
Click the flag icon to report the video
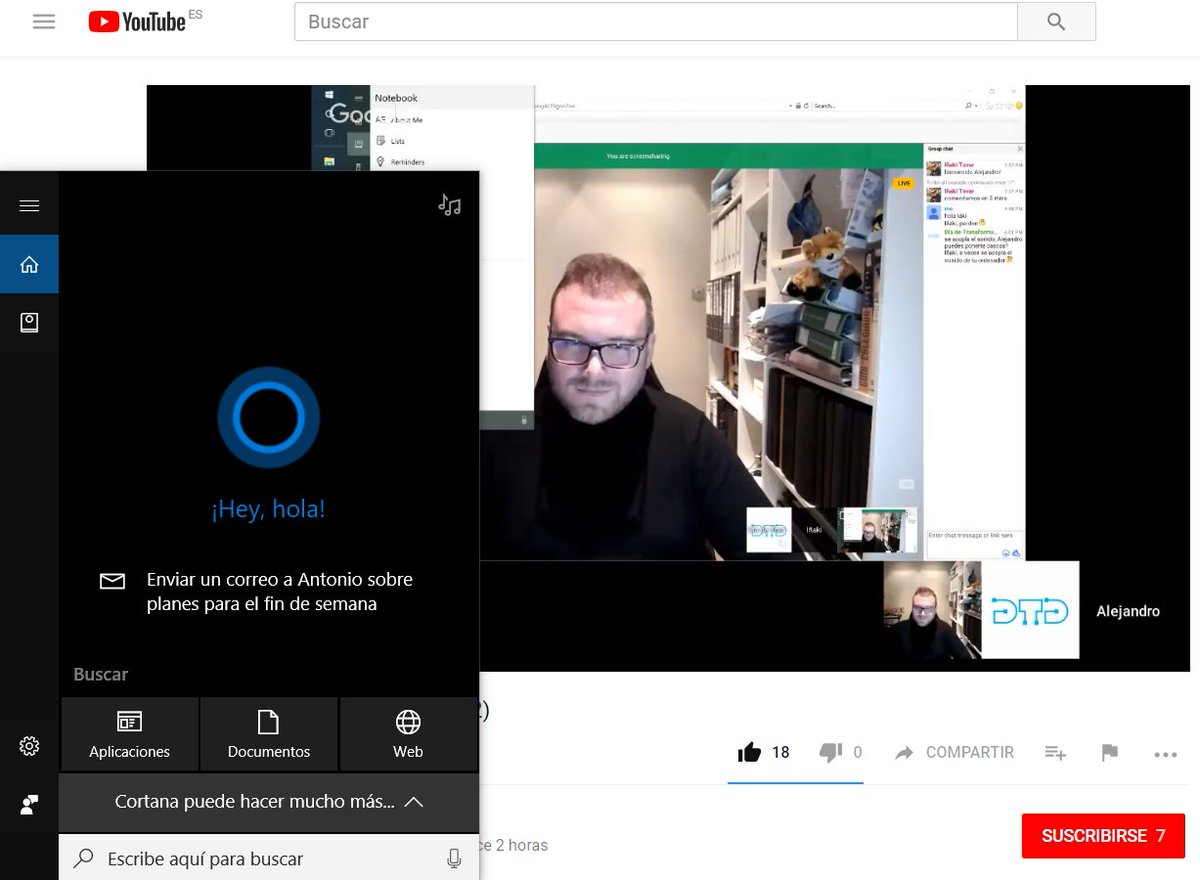point(1109,752)
